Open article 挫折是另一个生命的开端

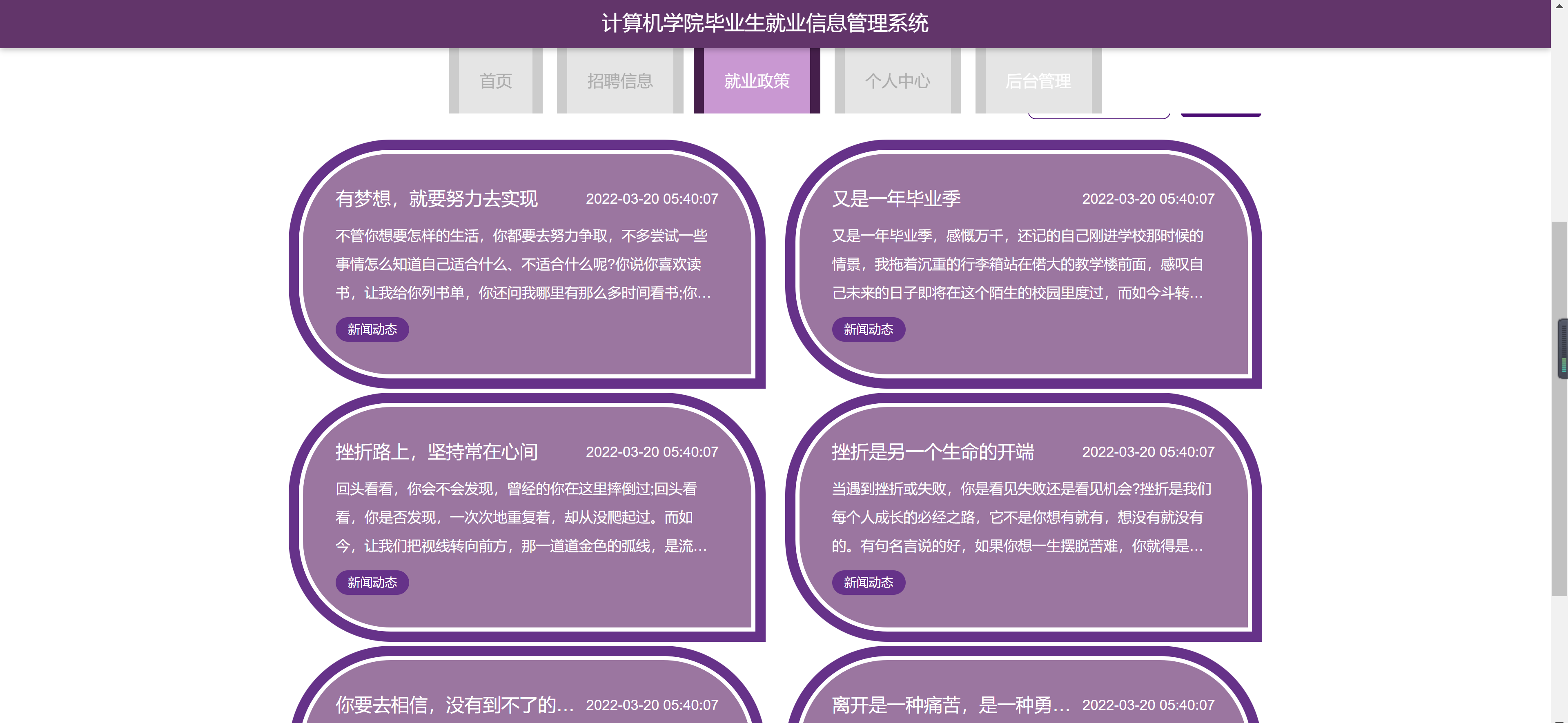[933, 452]
